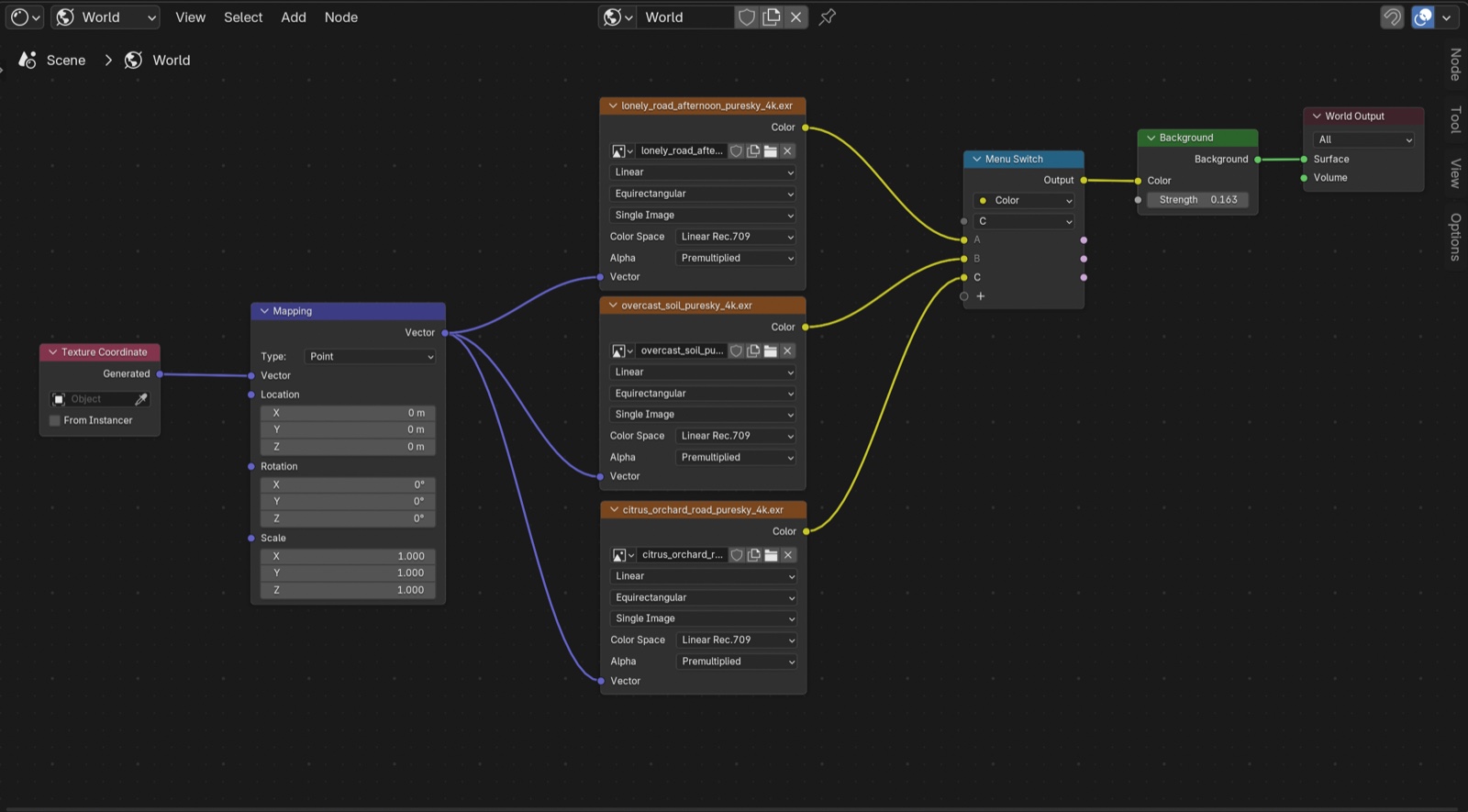
Task: Click the Mapping Rotation Z field
Action: (348, 518)
